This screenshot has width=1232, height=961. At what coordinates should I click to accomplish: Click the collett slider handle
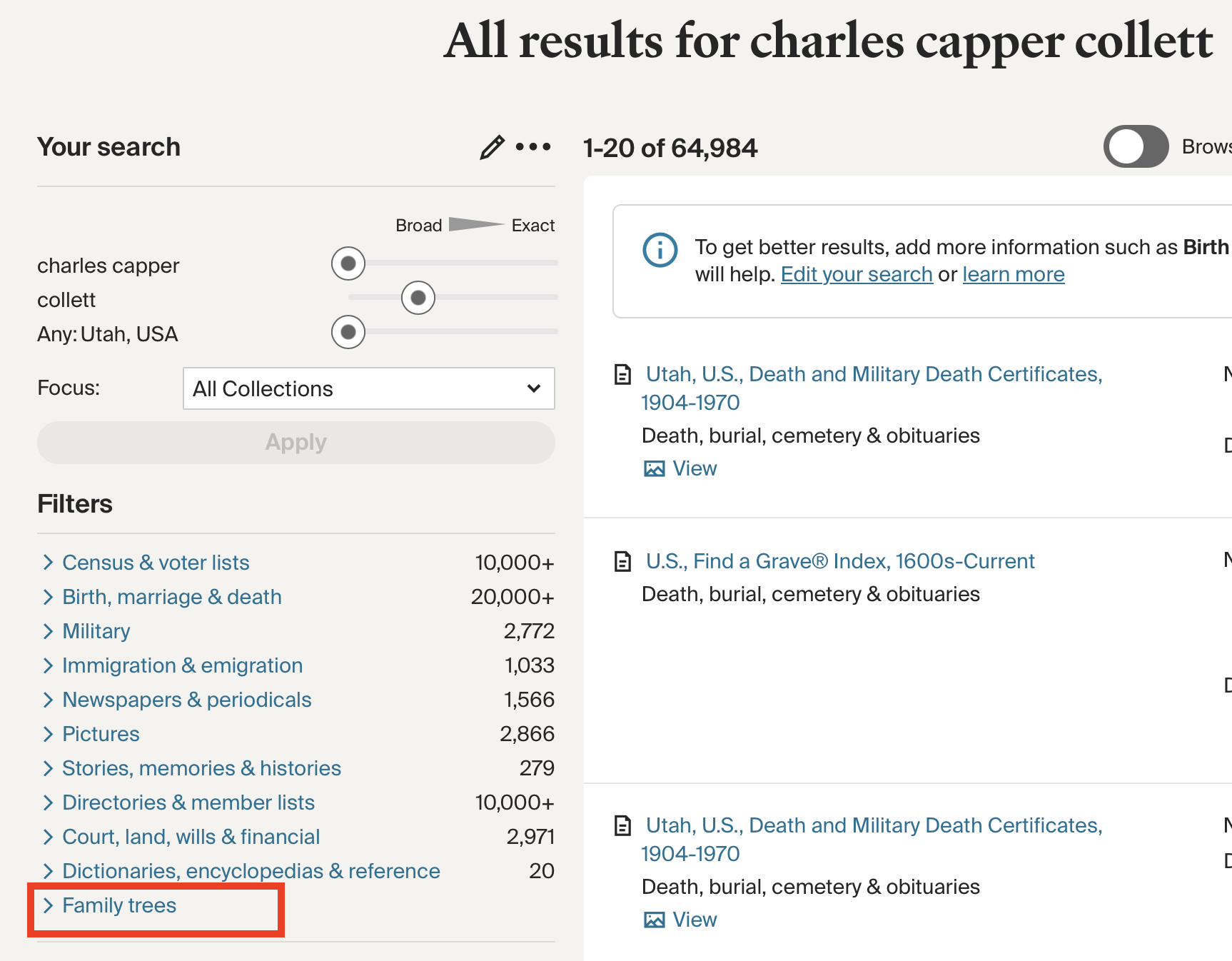pyautogui.click(x=418, y=298)
